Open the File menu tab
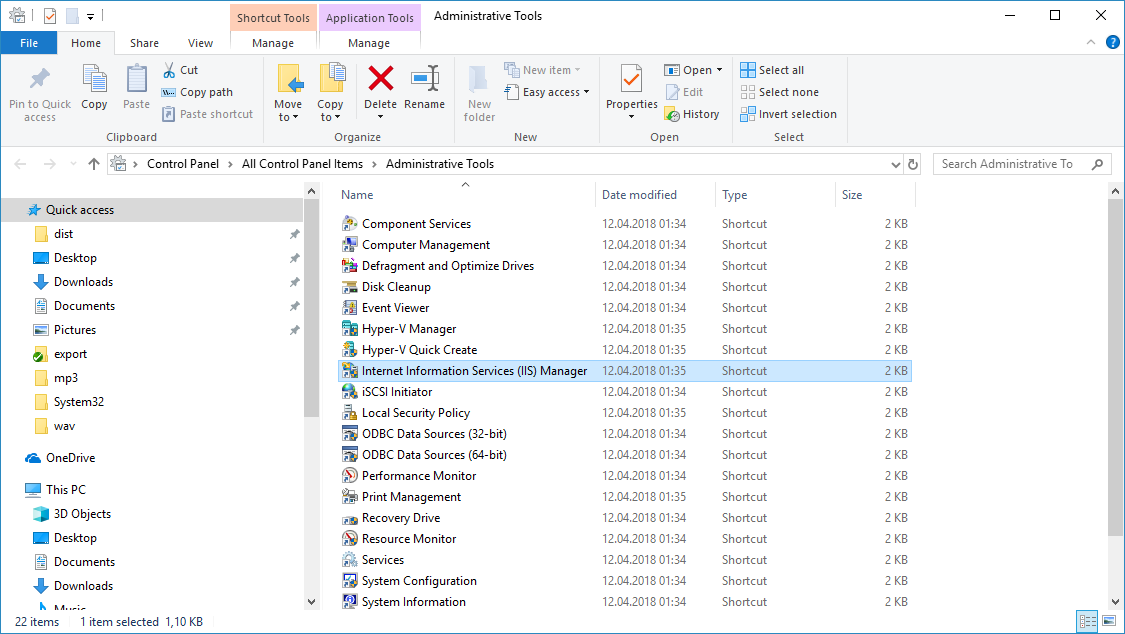1125x634 pixels. (x=29, y=43)
